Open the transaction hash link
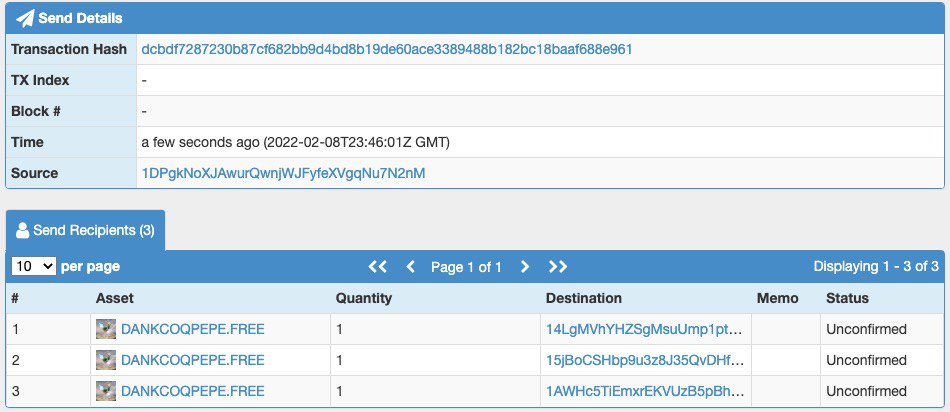 [x=387, y=50]
